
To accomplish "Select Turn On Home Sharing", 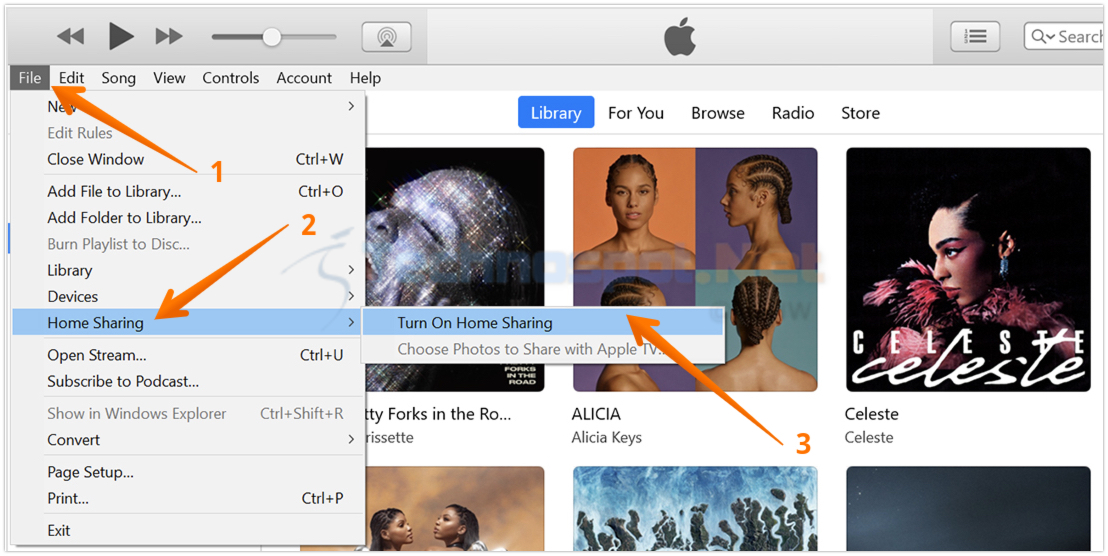I will [x=543, y=323].
